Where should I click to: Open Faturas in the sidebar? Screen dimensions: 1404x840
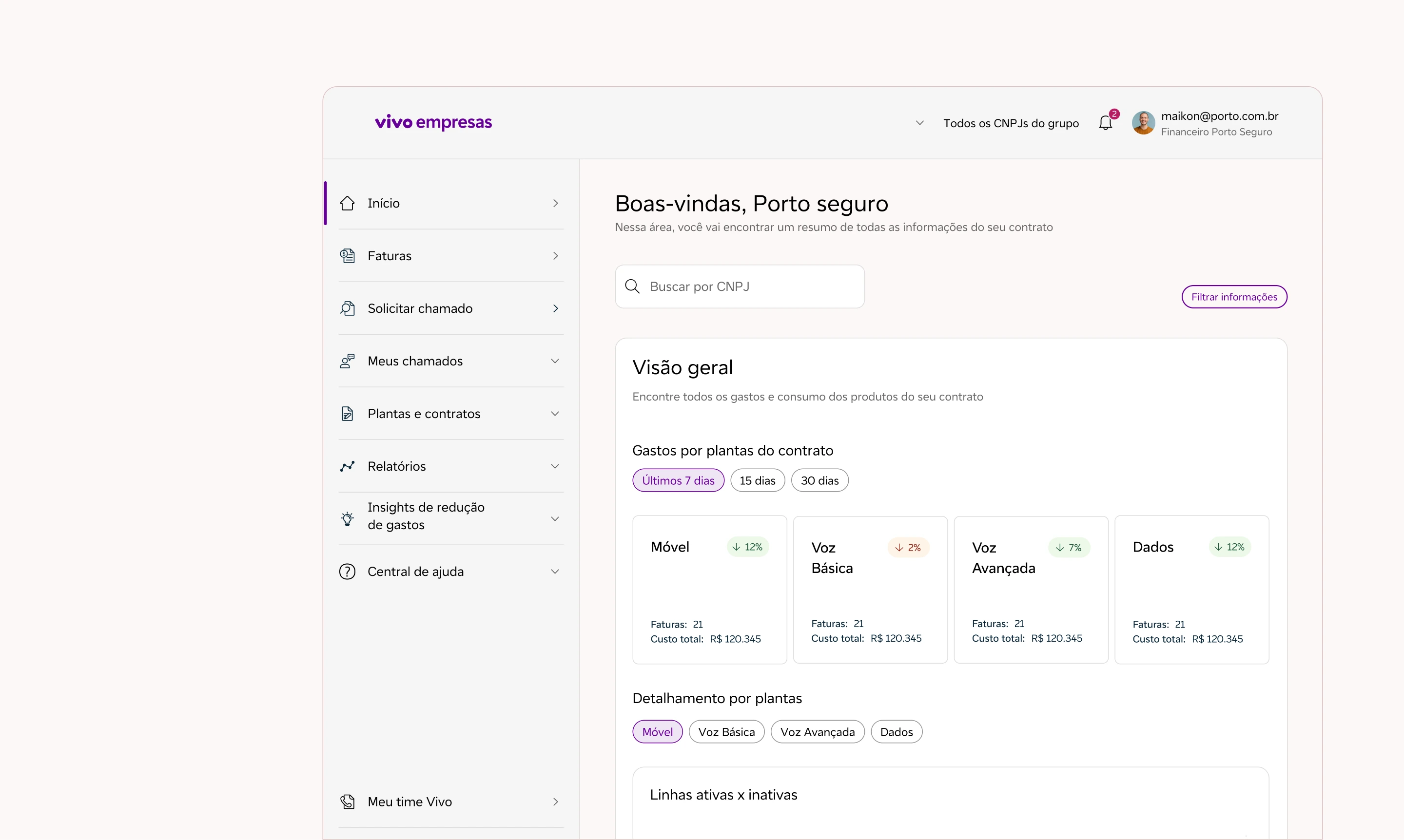coord(451,256)
